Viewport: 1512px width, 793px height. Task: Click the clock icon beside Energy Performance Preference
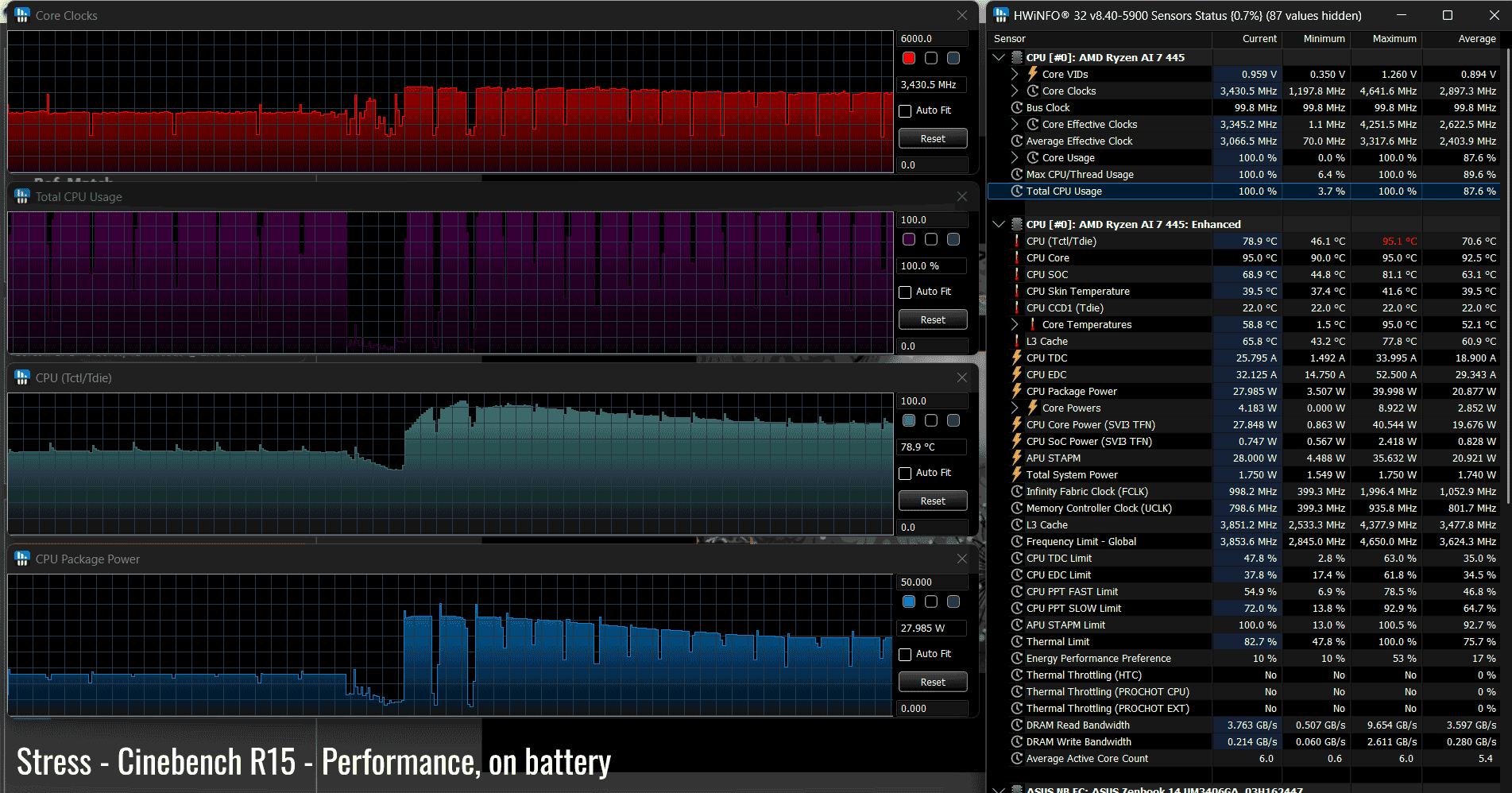point(1017,658)
